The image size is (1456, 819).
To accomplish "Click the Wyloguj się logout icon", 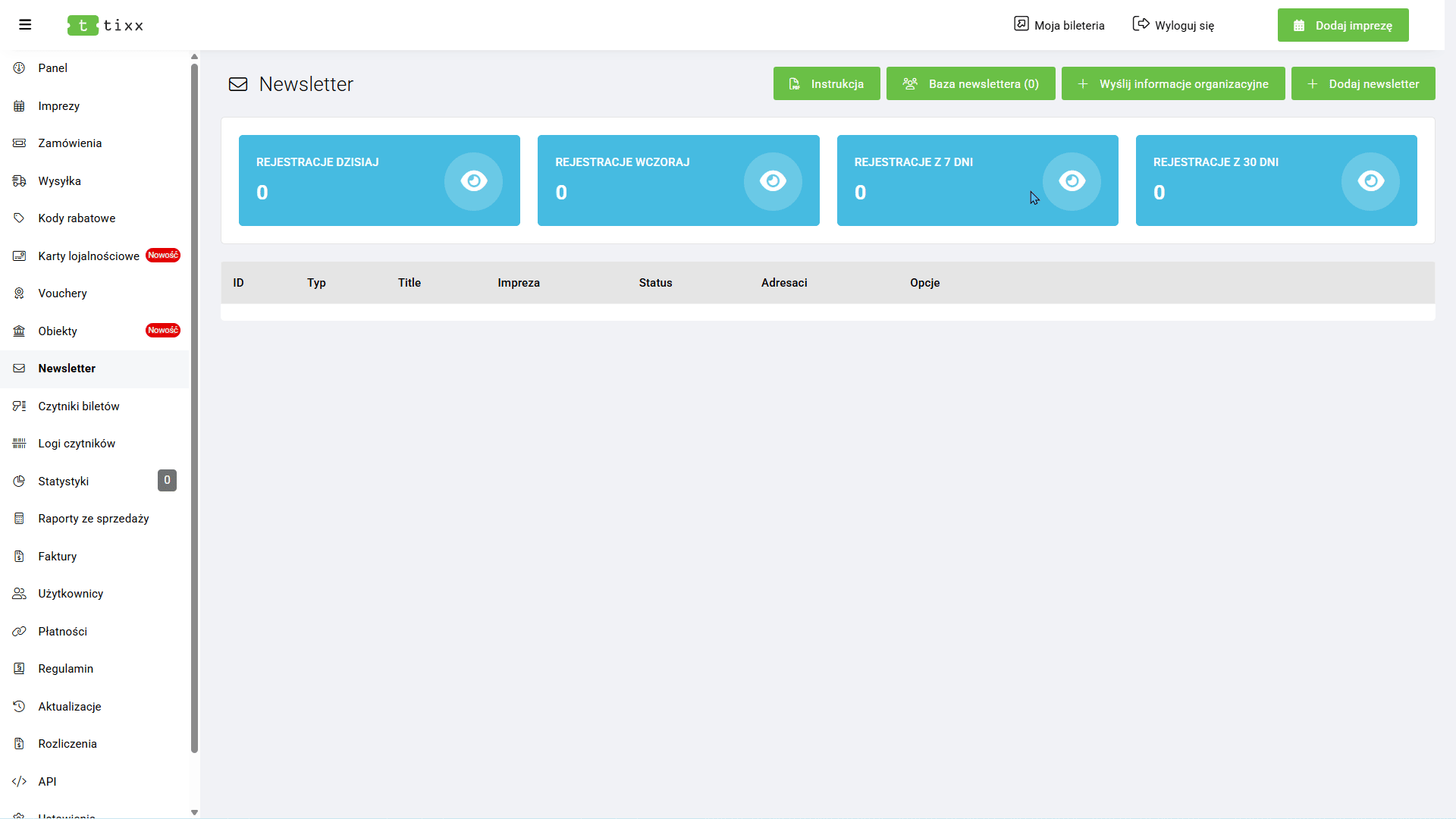I will [1141, 24].
